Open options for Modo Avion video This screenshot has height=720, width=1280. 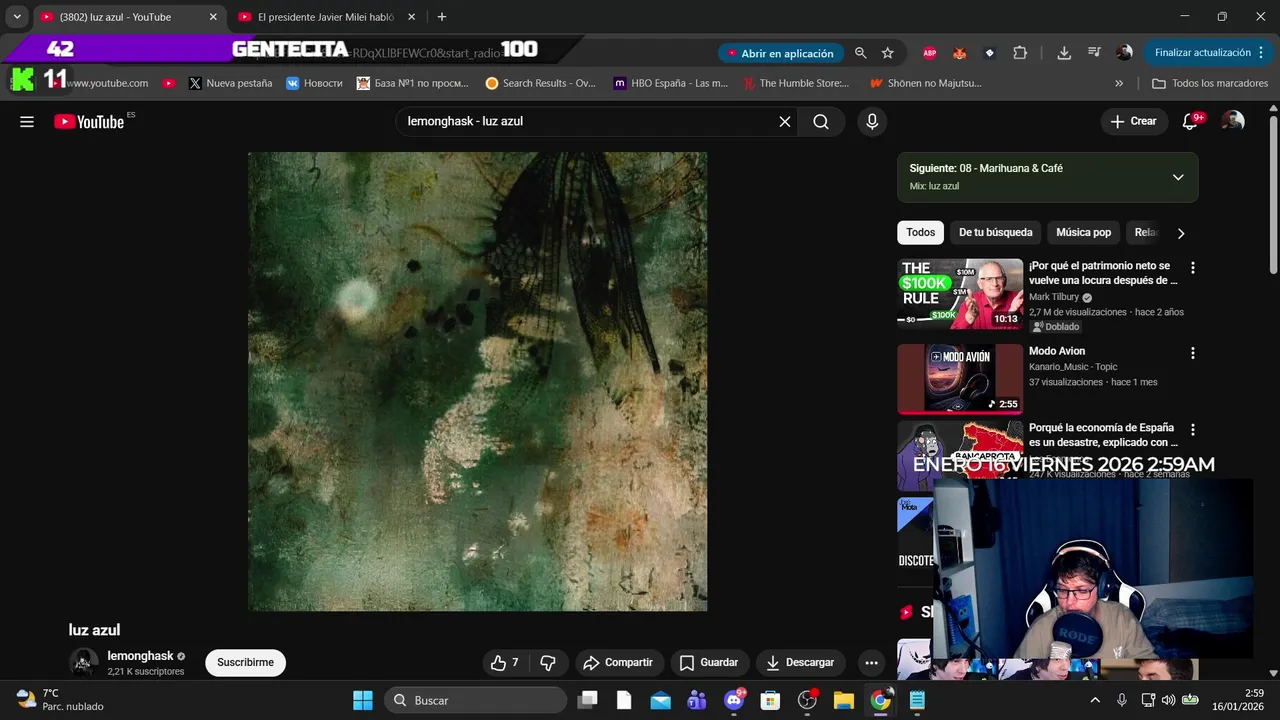(1192, 353)
